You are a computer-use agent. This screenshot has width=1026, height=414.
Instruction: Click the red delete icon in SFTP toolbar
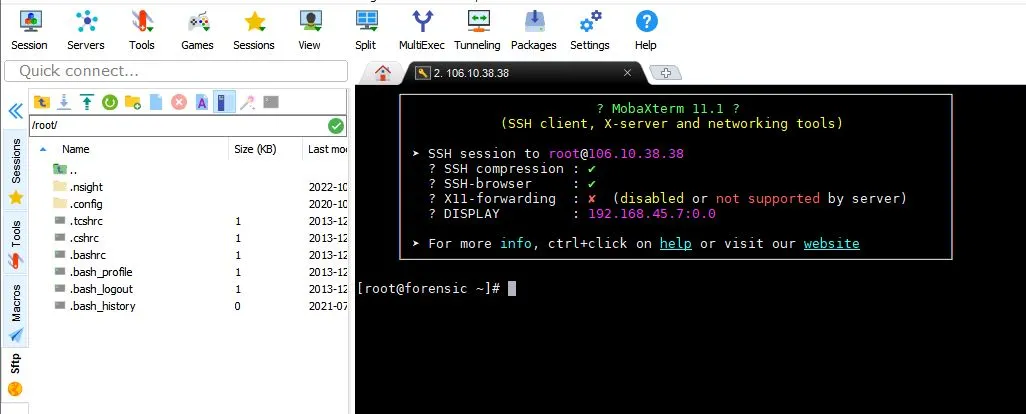coord(179,102)
